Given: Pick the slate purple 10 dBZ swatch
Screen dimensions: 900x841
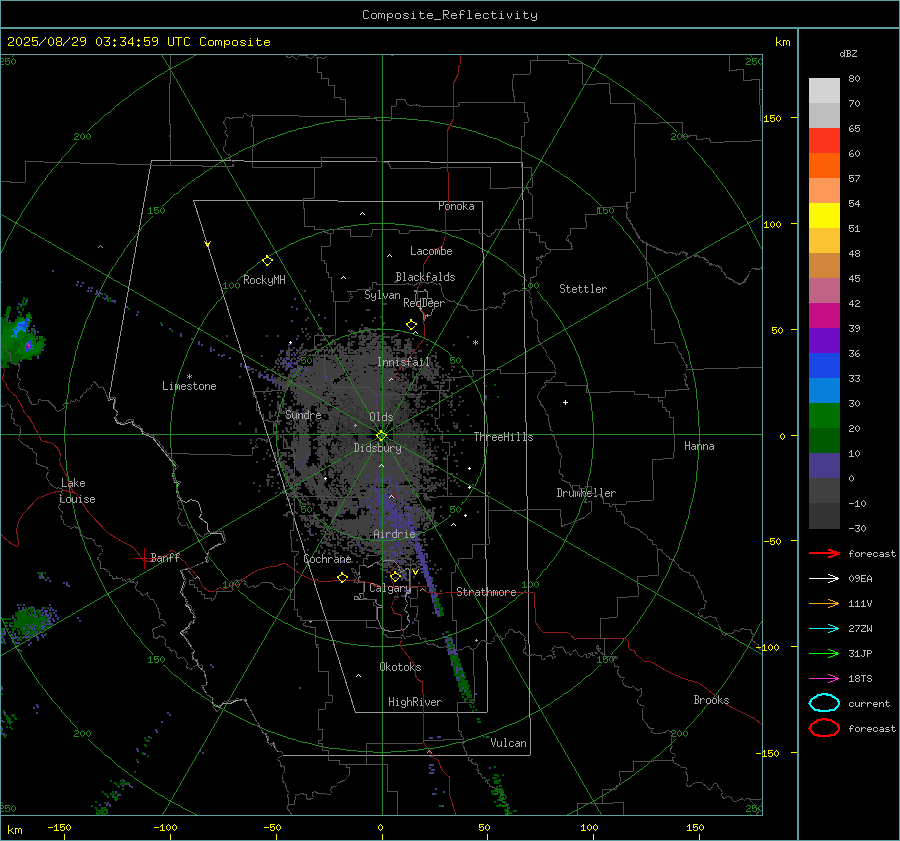Looking at the screenshot, I should click(x=824, y=465).
